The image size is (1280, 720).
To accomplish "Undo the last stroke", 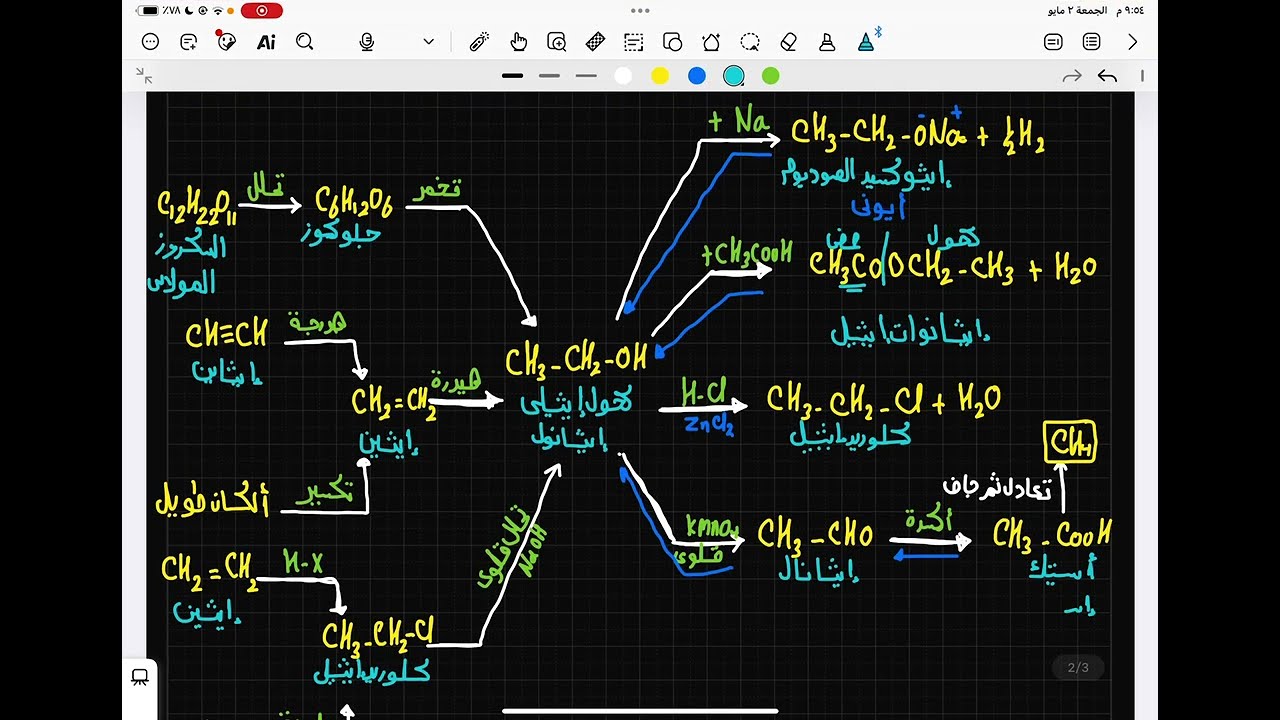I will pyautogui.click(x=1107, y=76).
